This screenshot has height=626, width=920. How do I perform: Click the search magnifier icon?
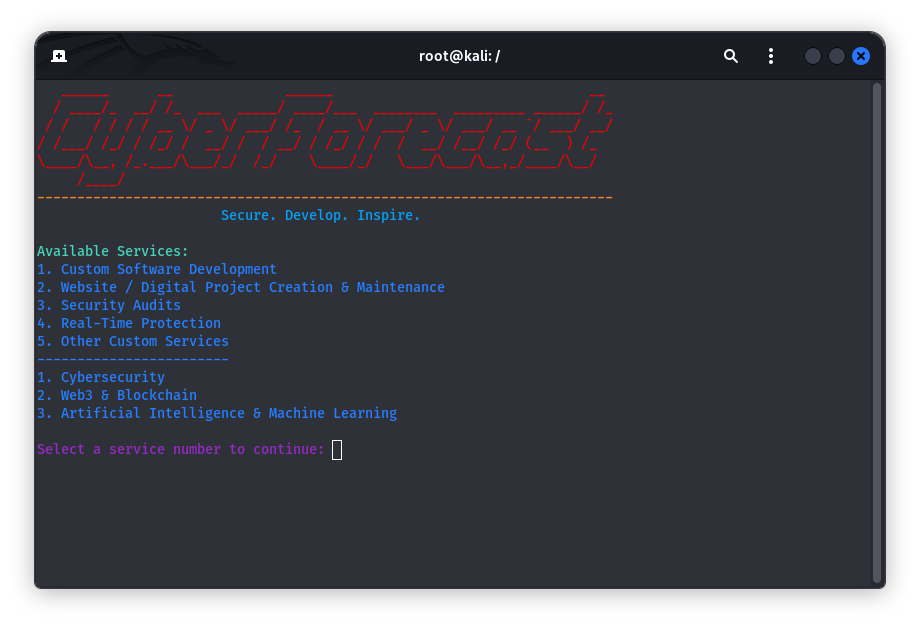731,56
